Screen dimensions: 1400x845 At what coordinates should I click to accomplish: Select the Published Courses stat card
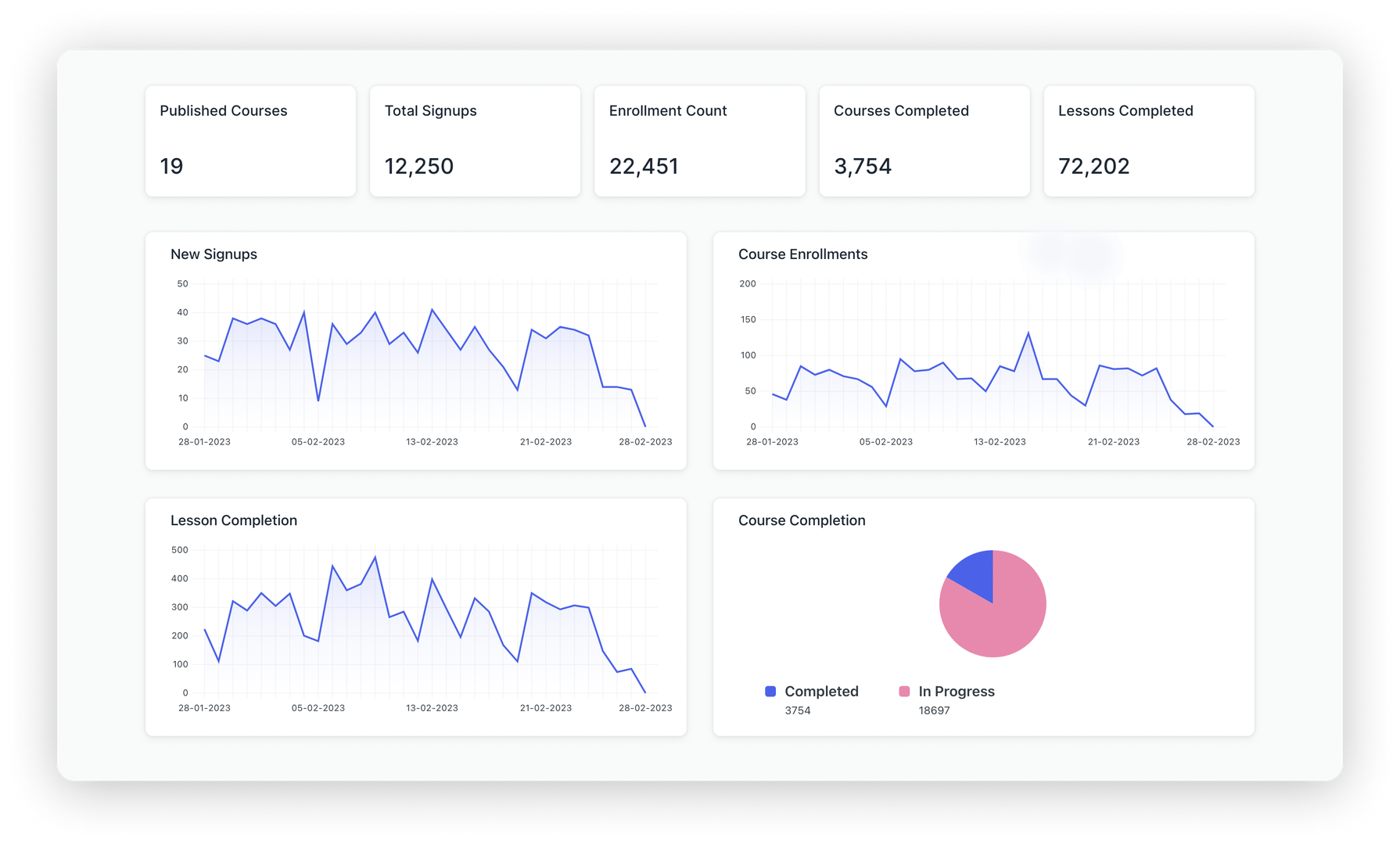pos(250,141)
